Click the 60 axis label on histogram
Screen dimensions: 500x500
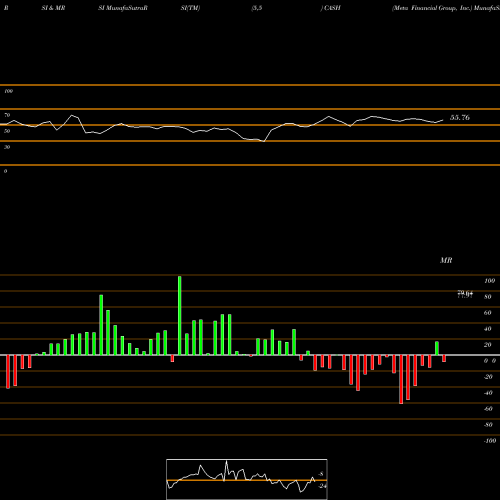coord(487,313)
